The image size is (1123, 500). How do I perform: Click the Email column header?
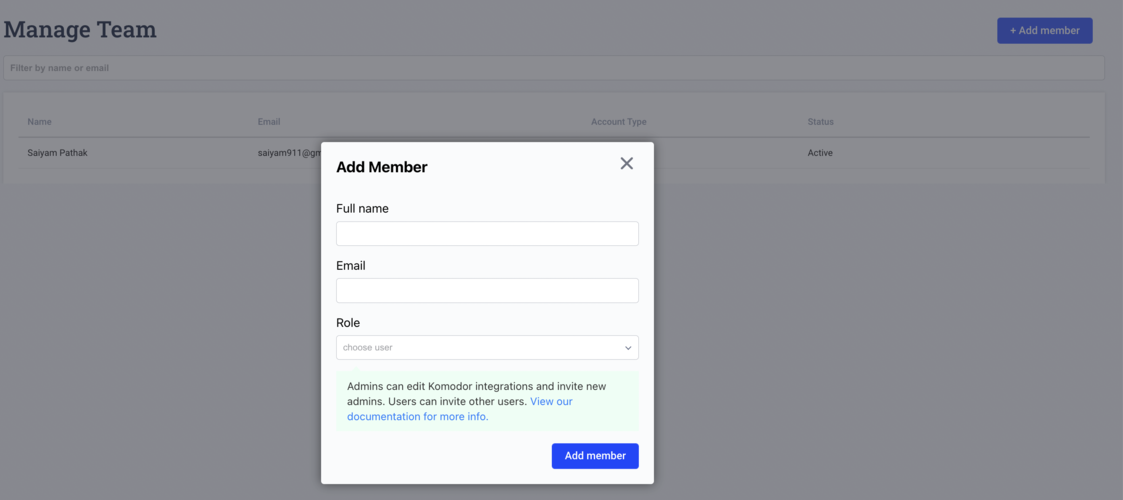pos(269,122)
